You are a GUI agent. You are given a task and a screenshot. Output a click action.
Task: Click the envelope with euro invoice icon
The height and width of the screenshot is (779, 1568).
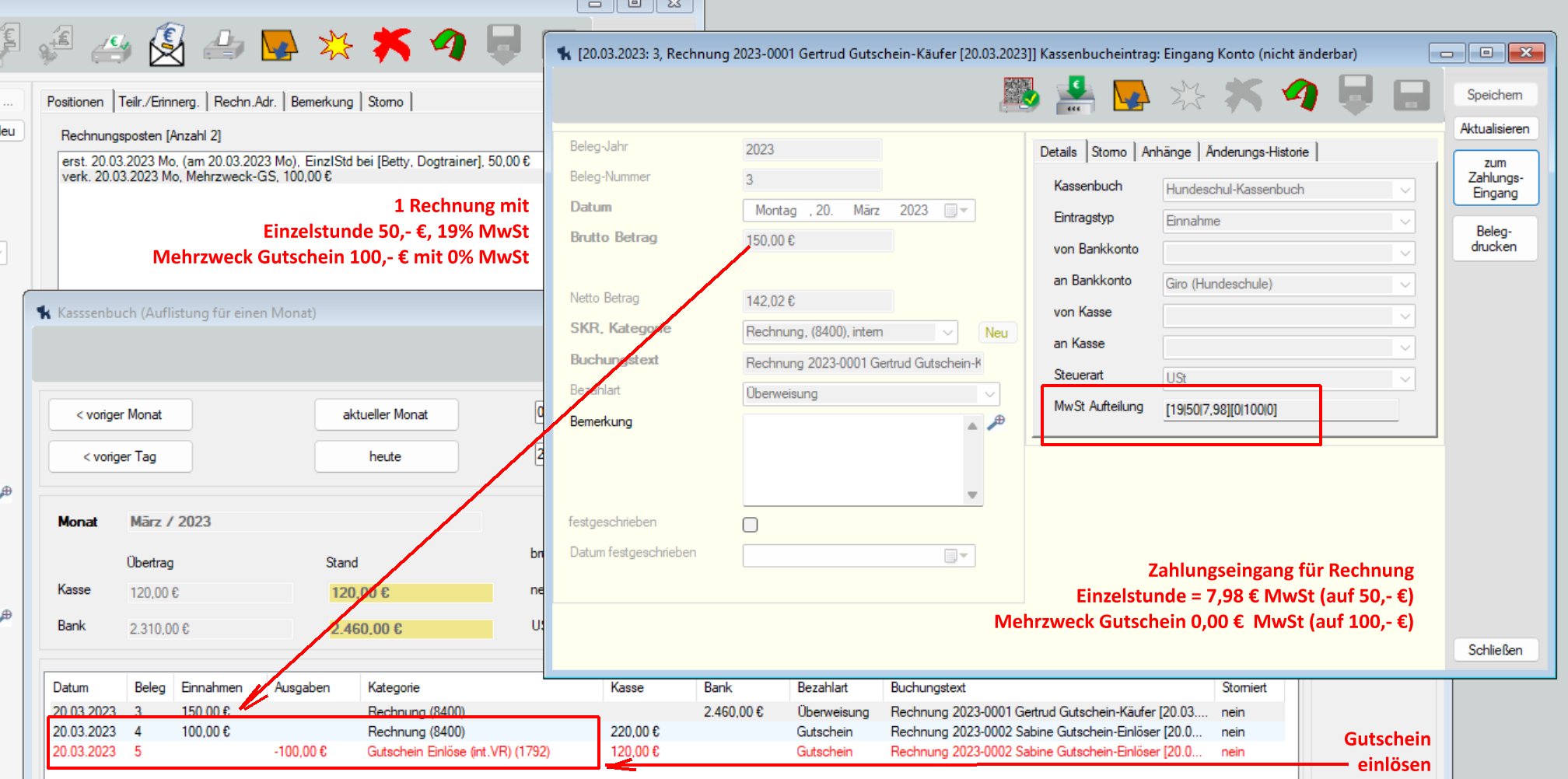click(167, 46)
